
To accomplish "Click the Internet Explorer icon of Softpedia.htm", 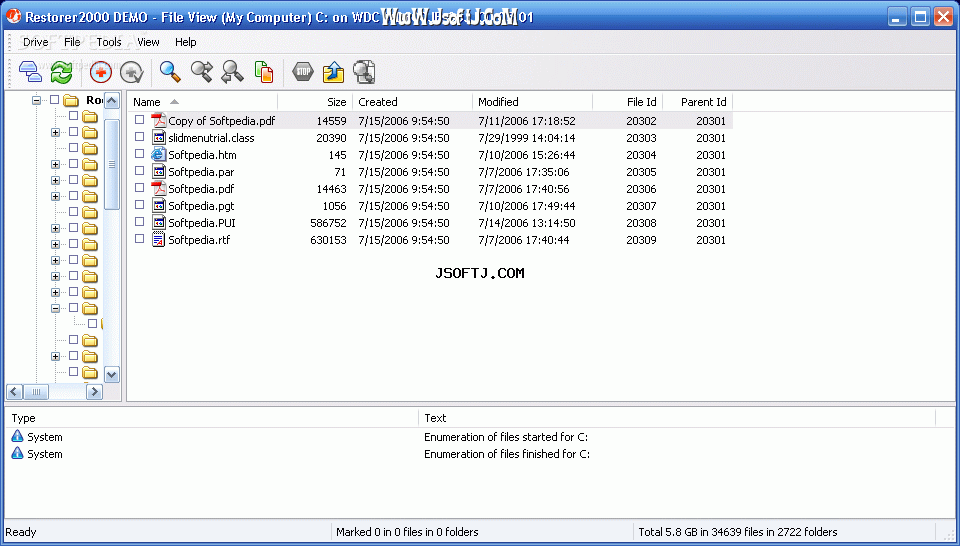I will 159,154.
